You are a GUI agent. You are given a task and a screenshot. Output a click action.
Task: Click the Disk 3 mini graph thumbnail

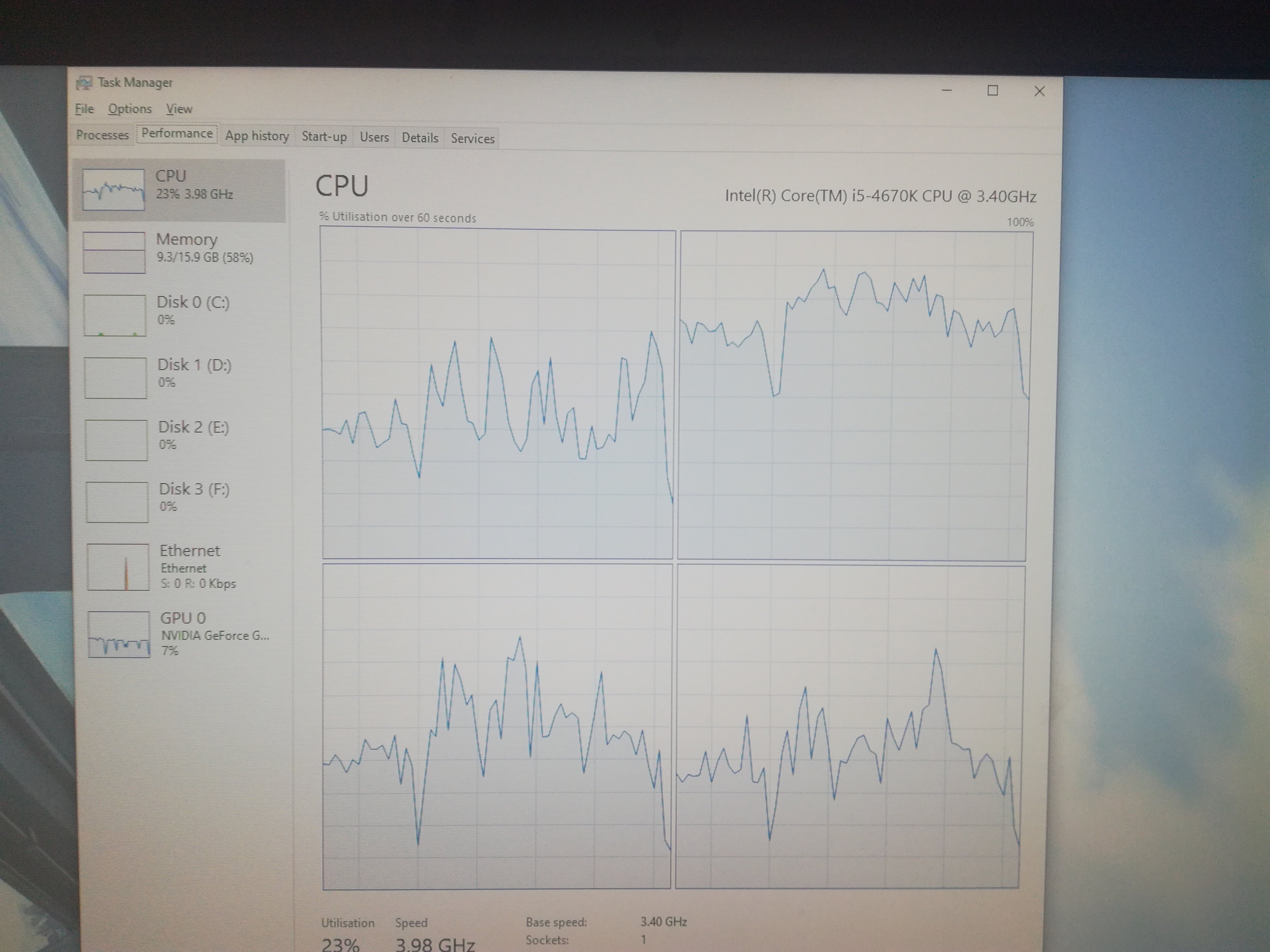[117, 502]
